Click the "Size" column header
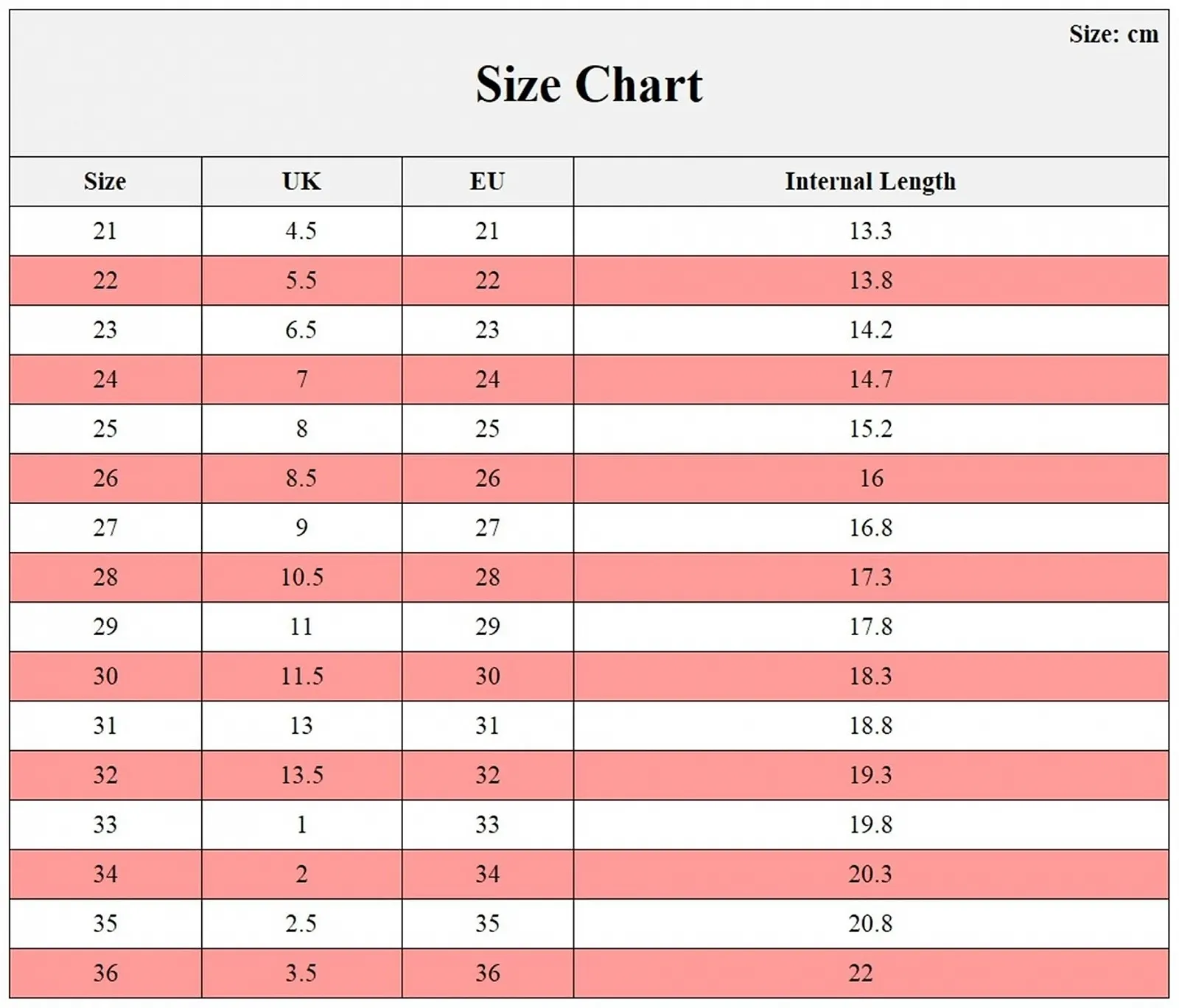The height and width of the screenshot is (1008, 1179). pos(105,181)
